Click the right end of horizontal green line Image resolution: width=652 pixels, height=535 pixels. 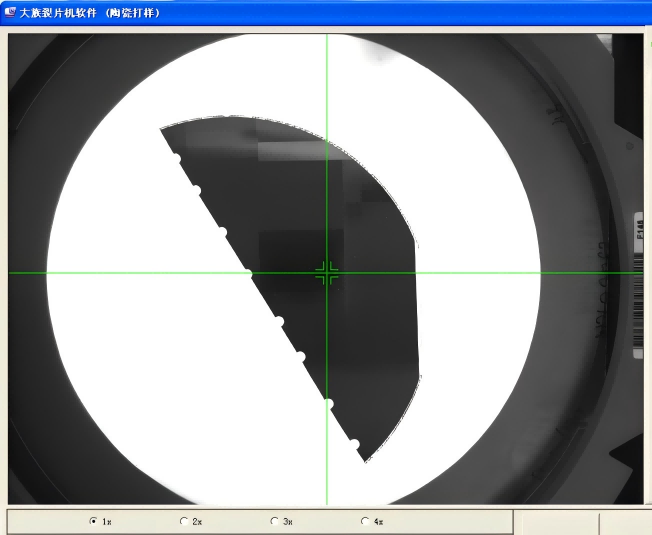(638, 273)
